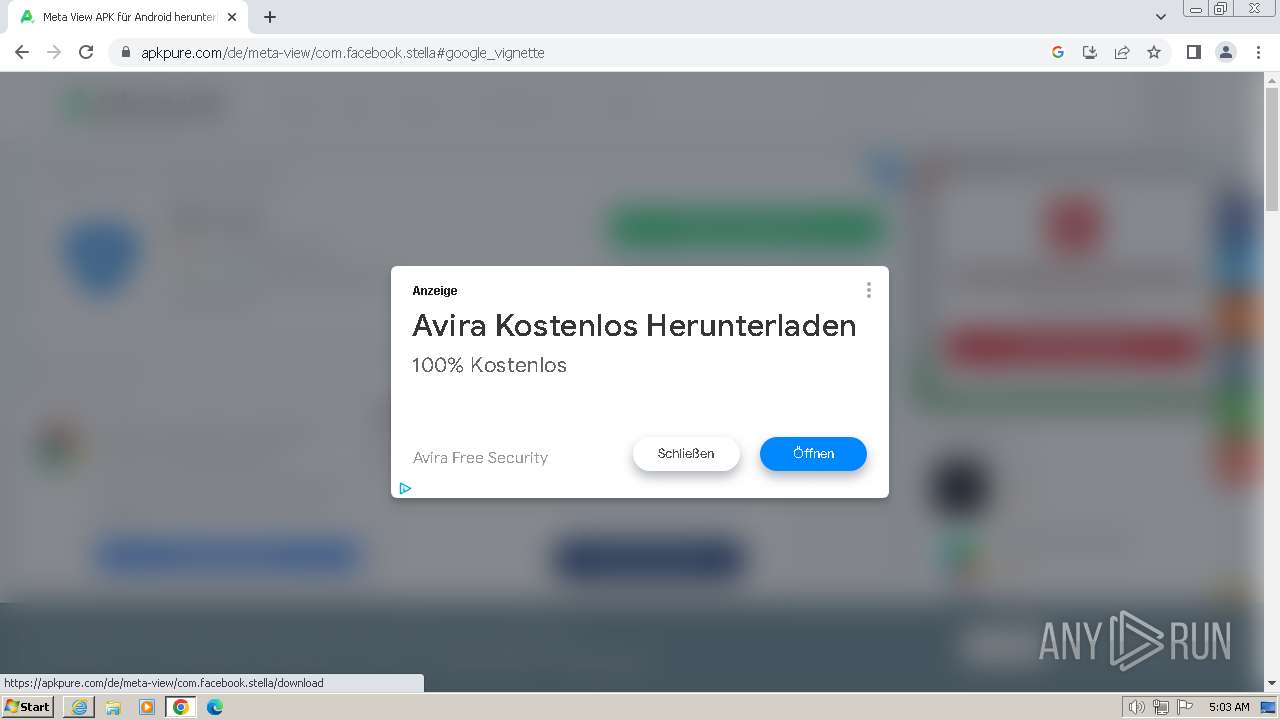The height and width of the screenshot is (720, 1280).
Task: Go forward in browser history
Action: 54,52
